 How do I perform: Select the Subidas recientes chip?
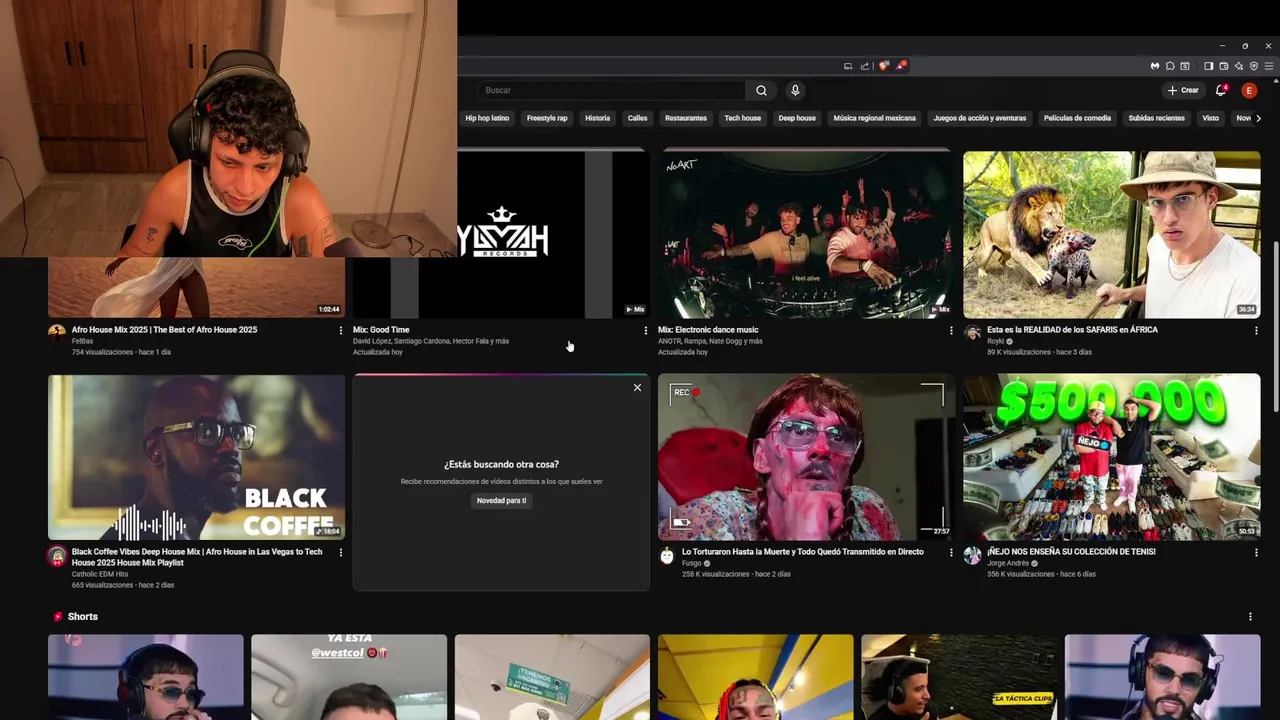[x=1156, y=118]
